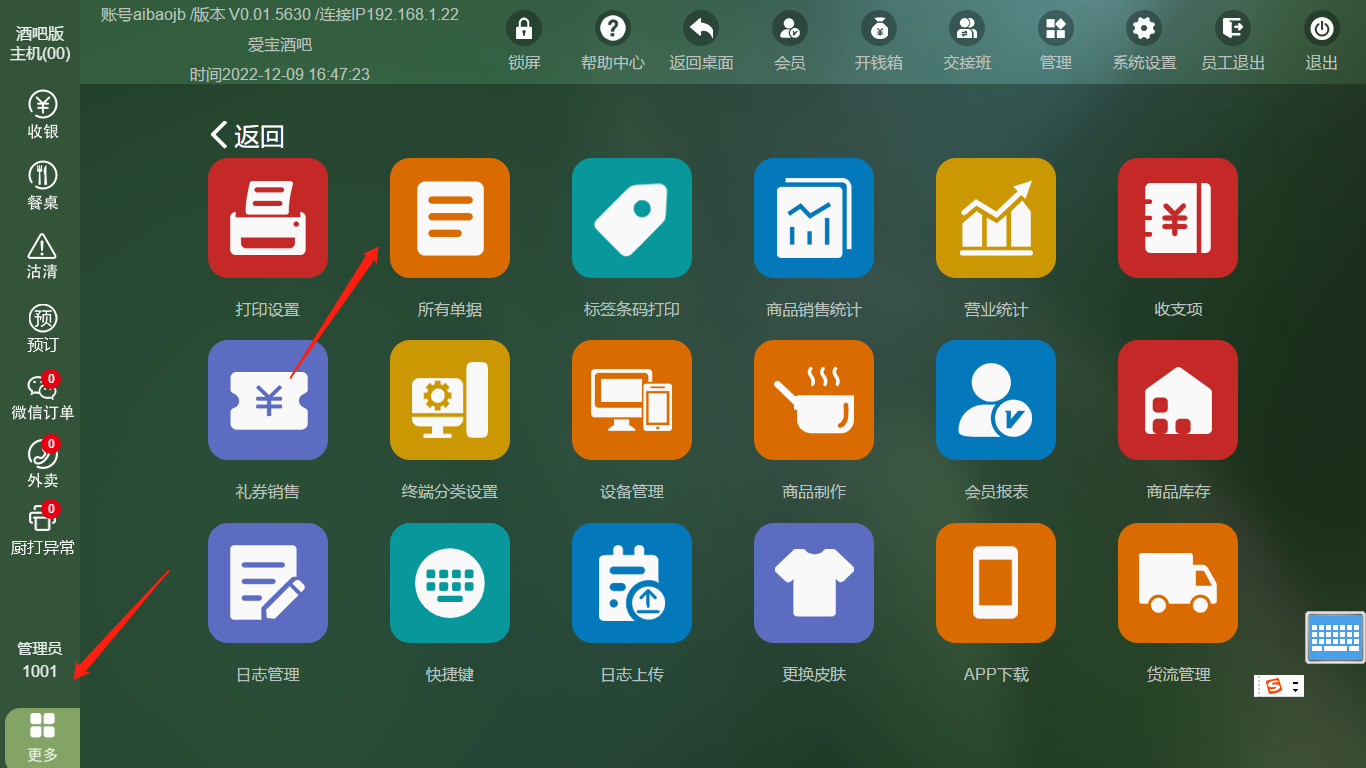Viewport: 1366px width, 768px height.
Task: Open 商品销售统计 report icon
Action: [814, 218]
